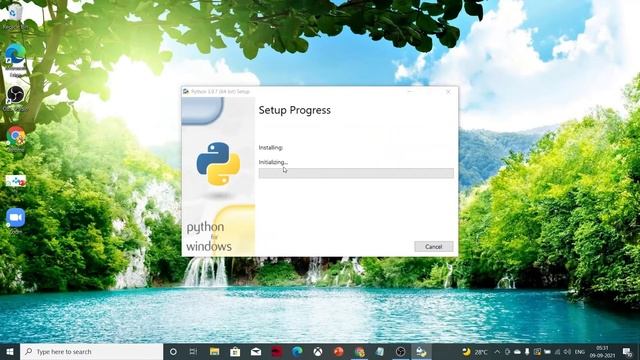Image resolution: width=640 pixels, height=360 pixels.
Task: Launch Zoom from the desktop
Action: coord(16,220)
